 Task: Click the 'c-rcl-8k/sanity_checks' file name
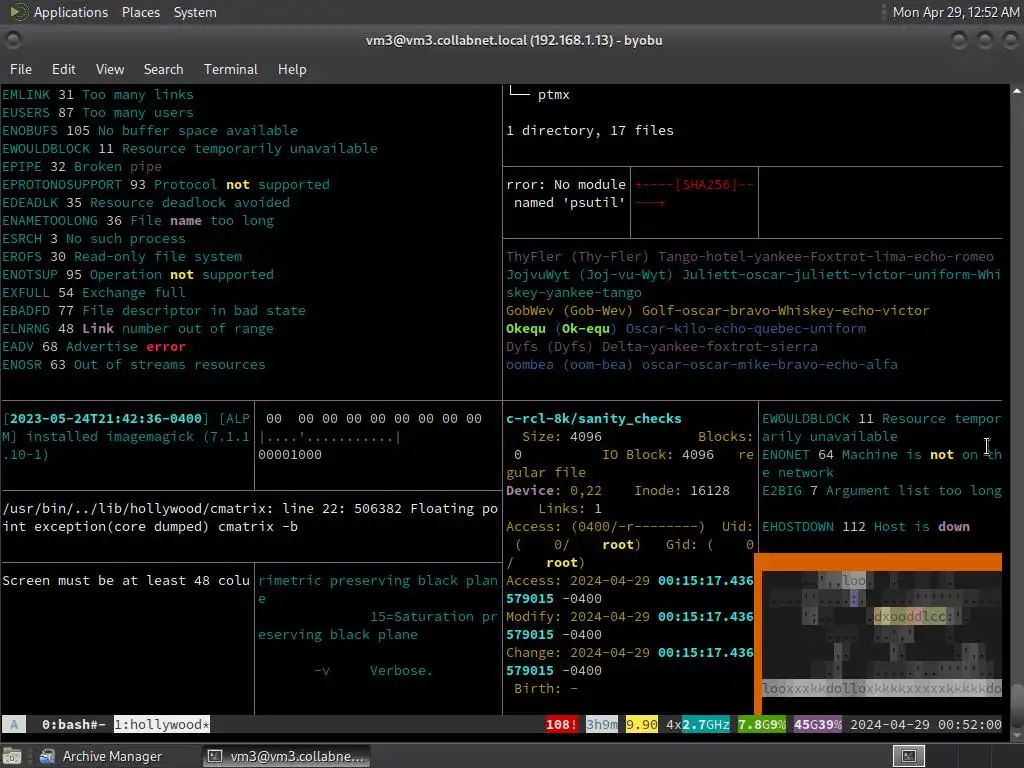tap(594, 419)
